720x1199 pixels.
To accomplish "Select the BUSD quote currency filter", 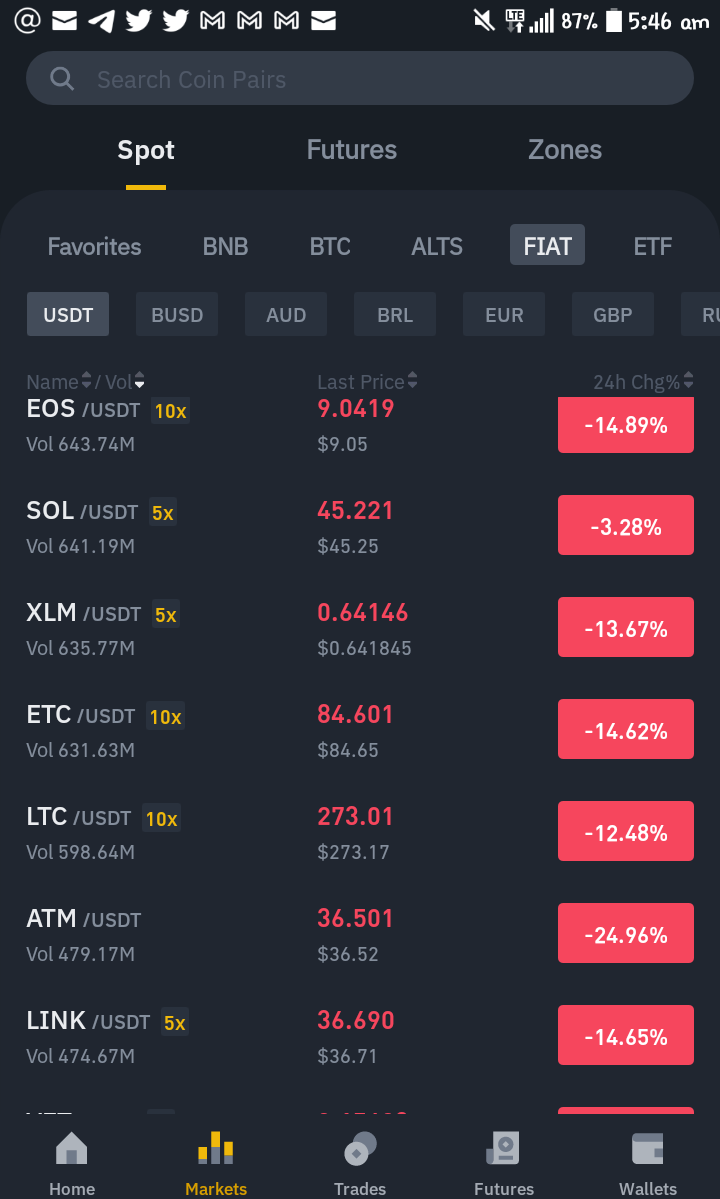I will [x=177, y=314].
